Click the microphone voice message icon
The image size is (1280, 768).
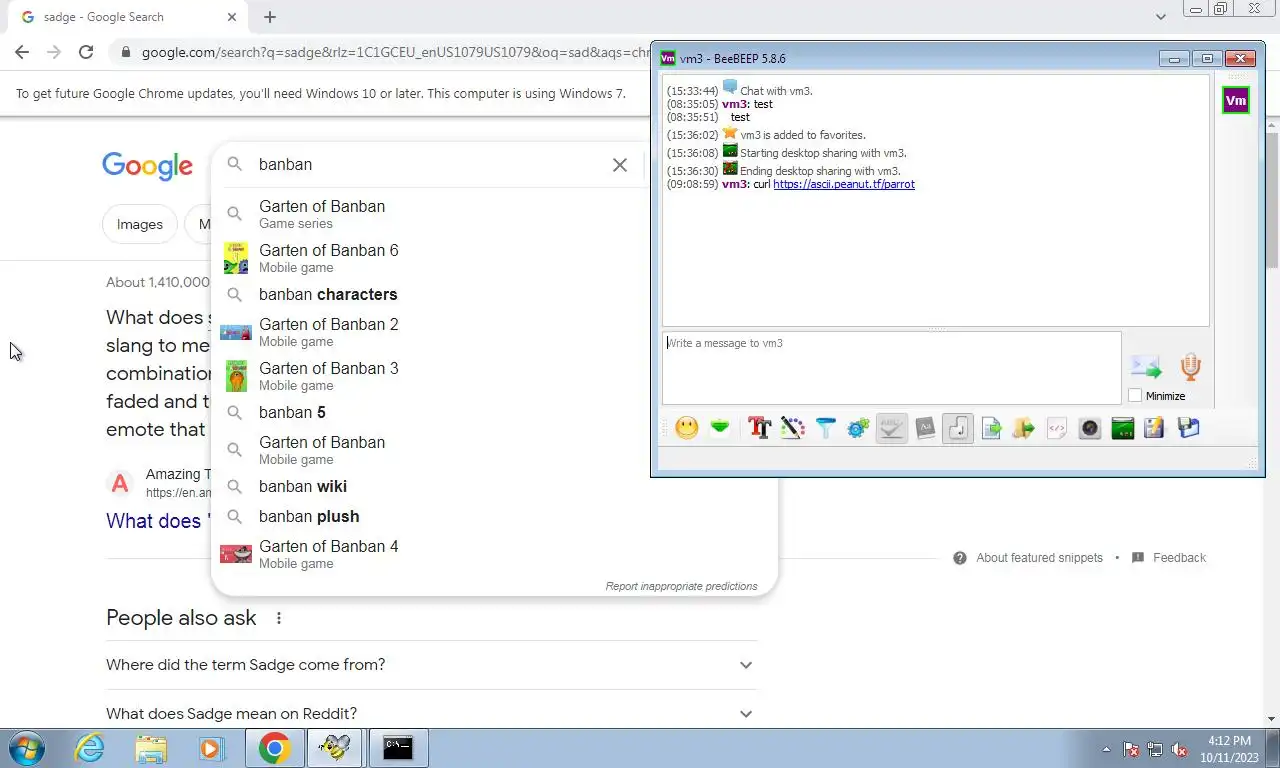1190,367
